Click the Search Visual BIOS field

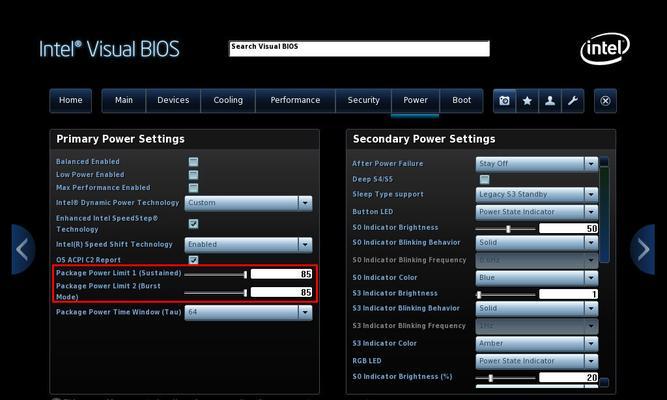[x=359, y=49]
